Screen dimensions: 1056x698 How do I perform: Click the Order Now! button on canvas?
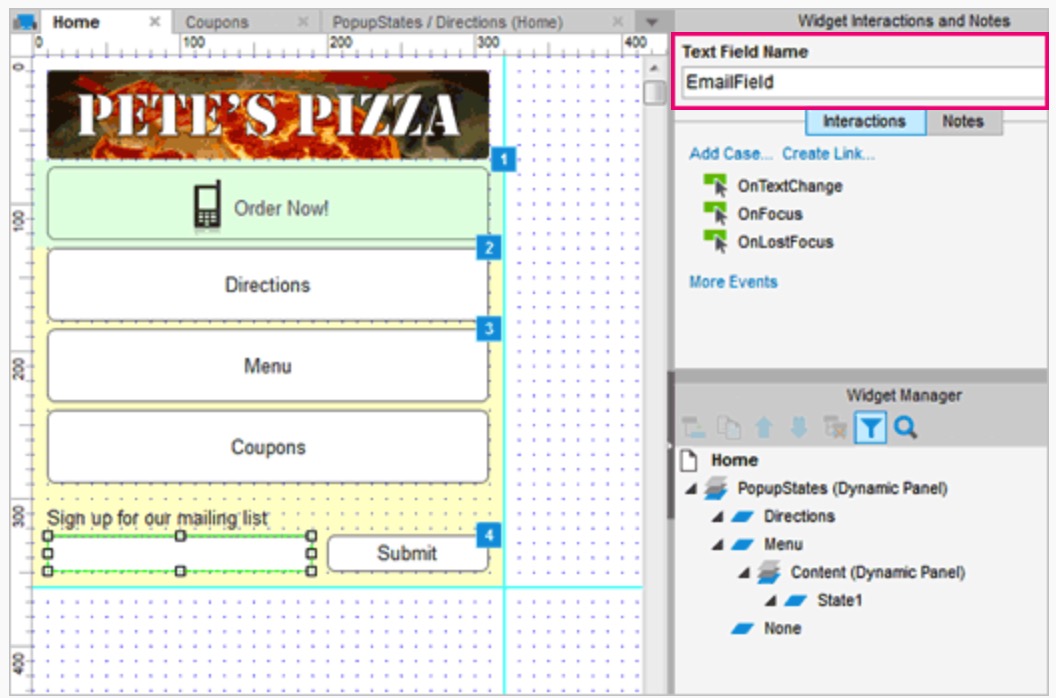[268, 203]
